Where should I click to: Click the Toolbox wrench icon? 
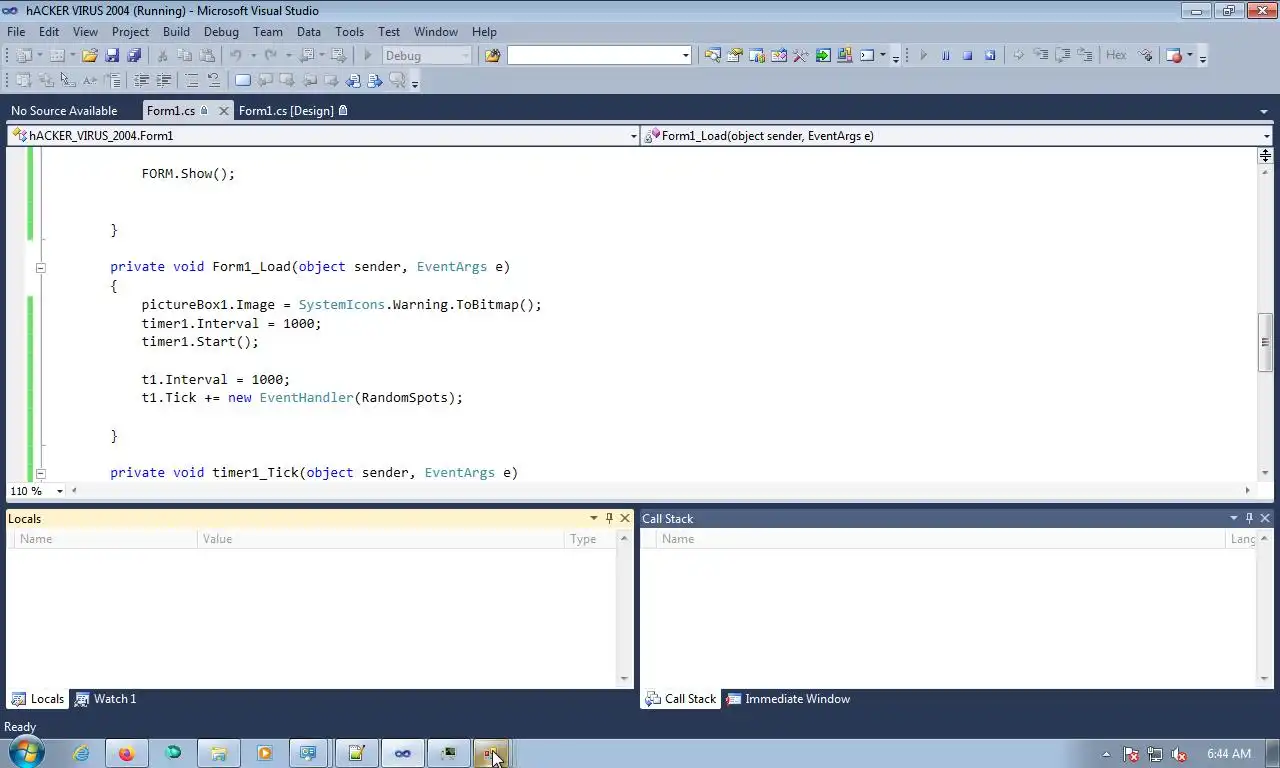click(x=800, y=56)
